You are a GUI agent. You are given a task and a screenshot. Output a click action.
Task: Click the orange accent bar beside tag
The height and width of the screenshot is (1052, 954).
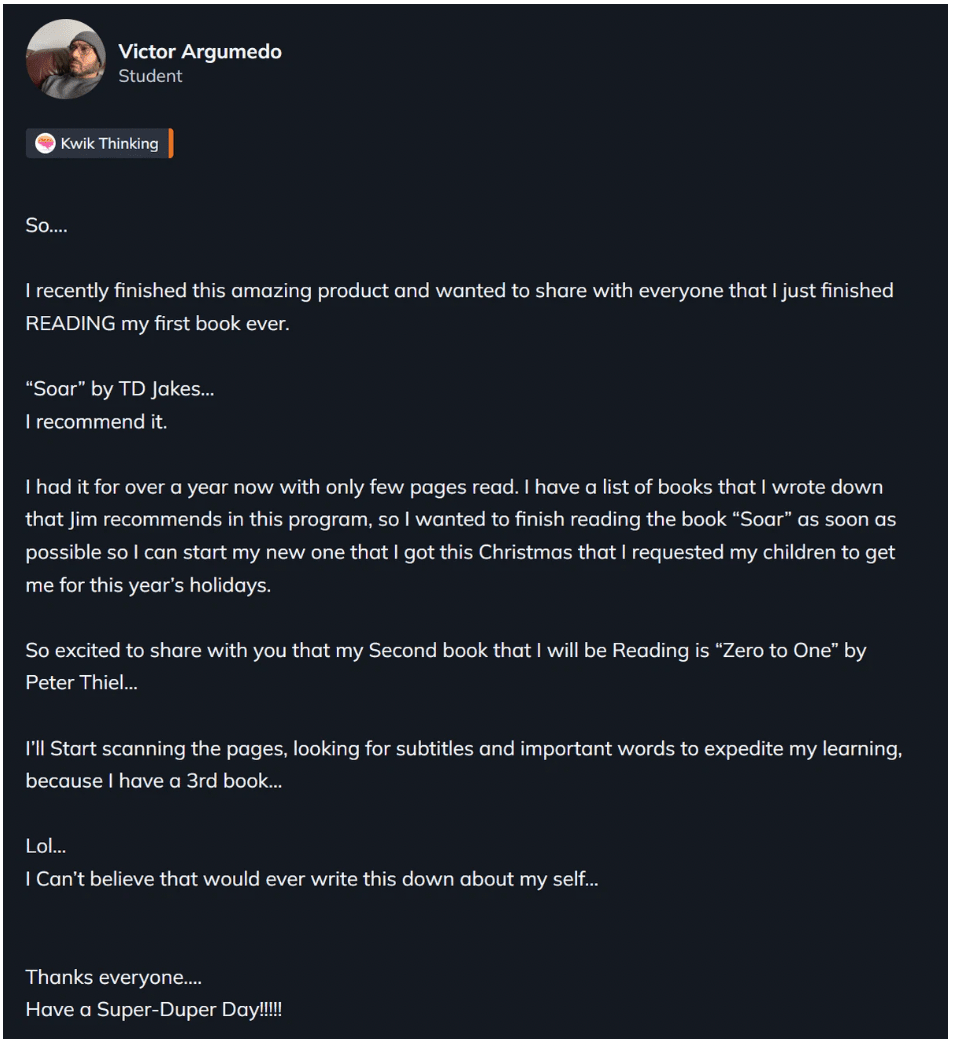click(171, 144)
